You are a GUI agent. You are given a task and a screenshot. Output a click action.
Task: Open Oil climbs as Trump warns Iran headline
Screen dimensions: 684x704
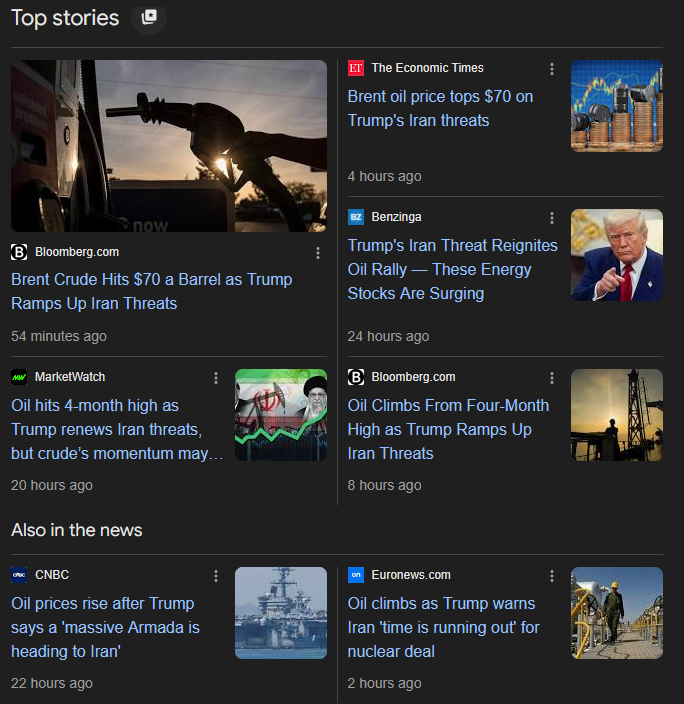pyautogui.click(x=443, y=628)
